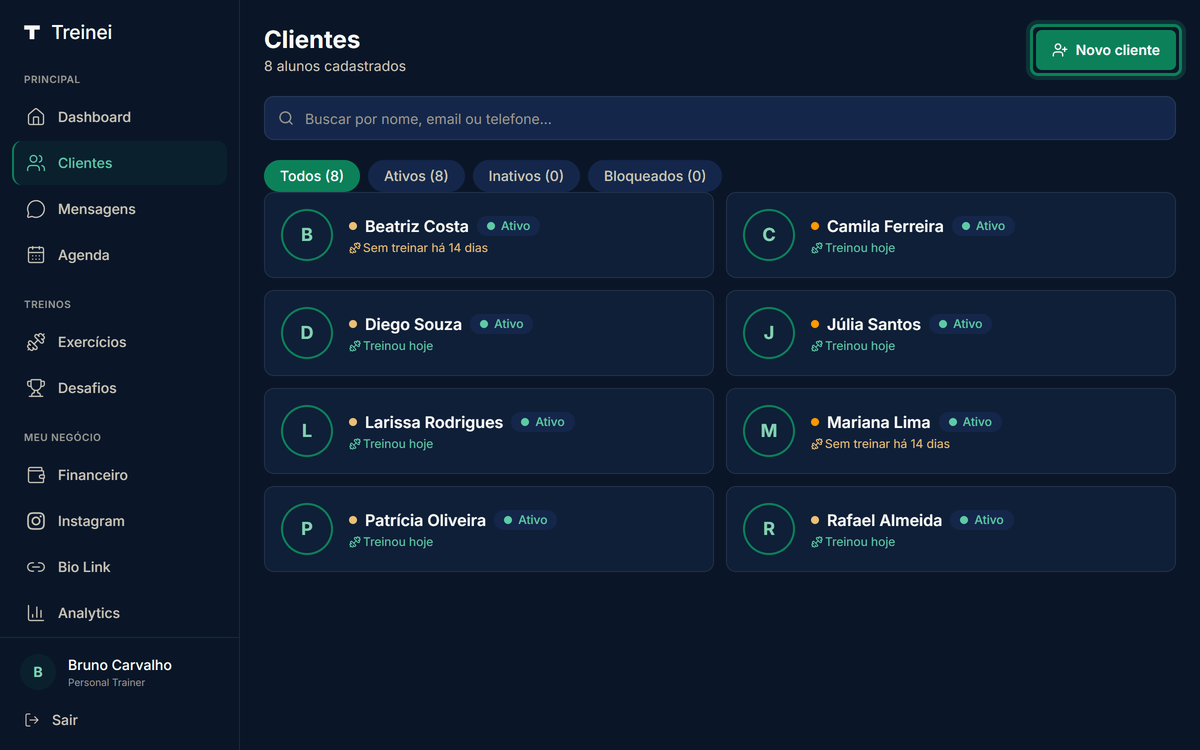This screenshot has height=750, width=1200.
Task: Click 'Treinou hoje' under Diego Souza
Action: click(398, 346)
